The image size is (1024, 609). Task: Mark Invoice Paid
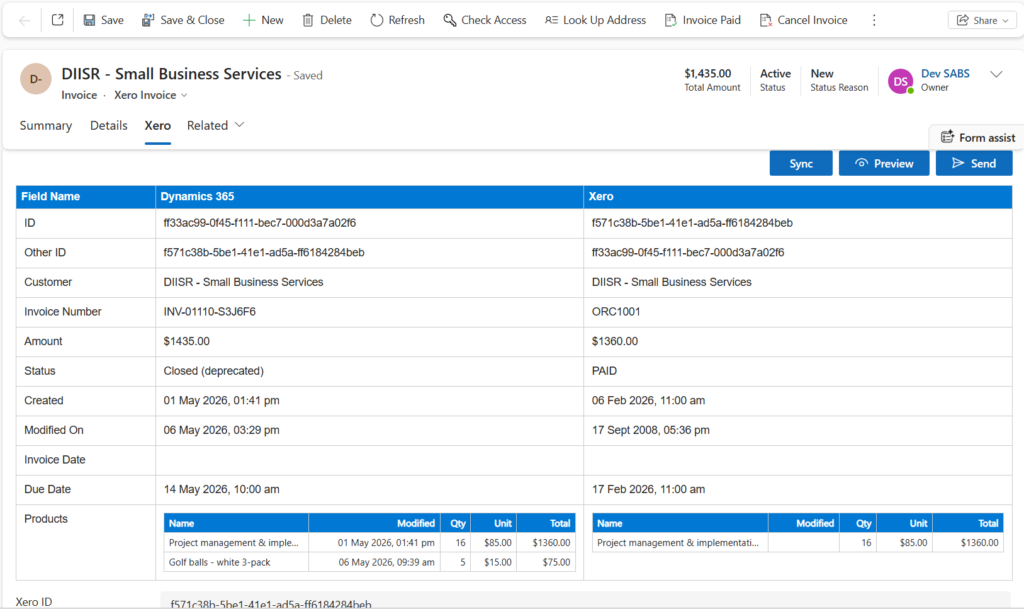point(703,20)
